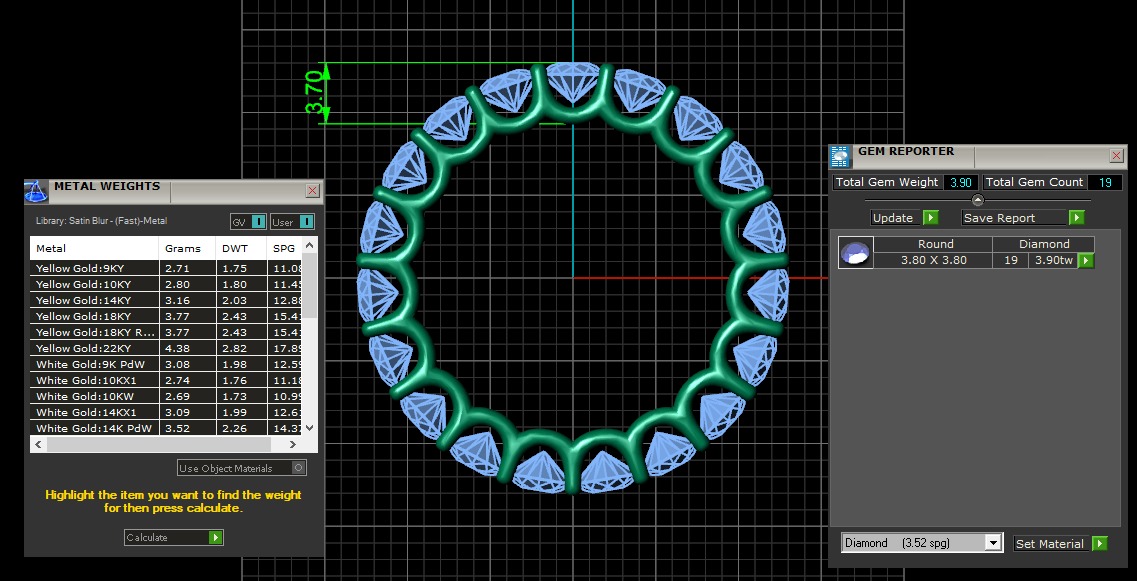Image resolution: width=1137 pixels, height=581 pixels.
Task: Click the Calculate button
Action: click(174, 537)
